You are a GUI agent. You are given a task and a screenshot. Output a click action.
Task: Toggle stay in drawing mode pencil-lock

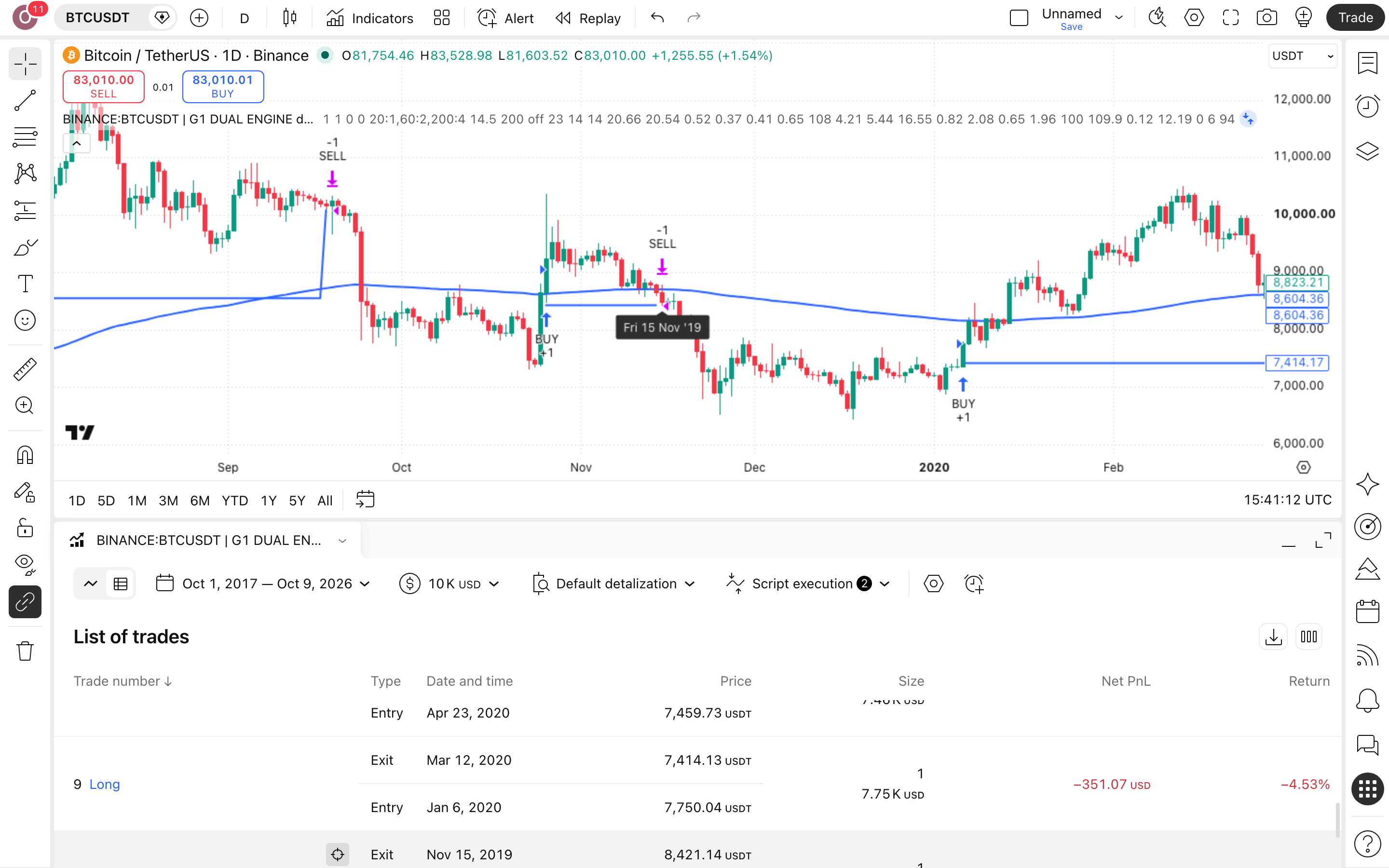25,491
